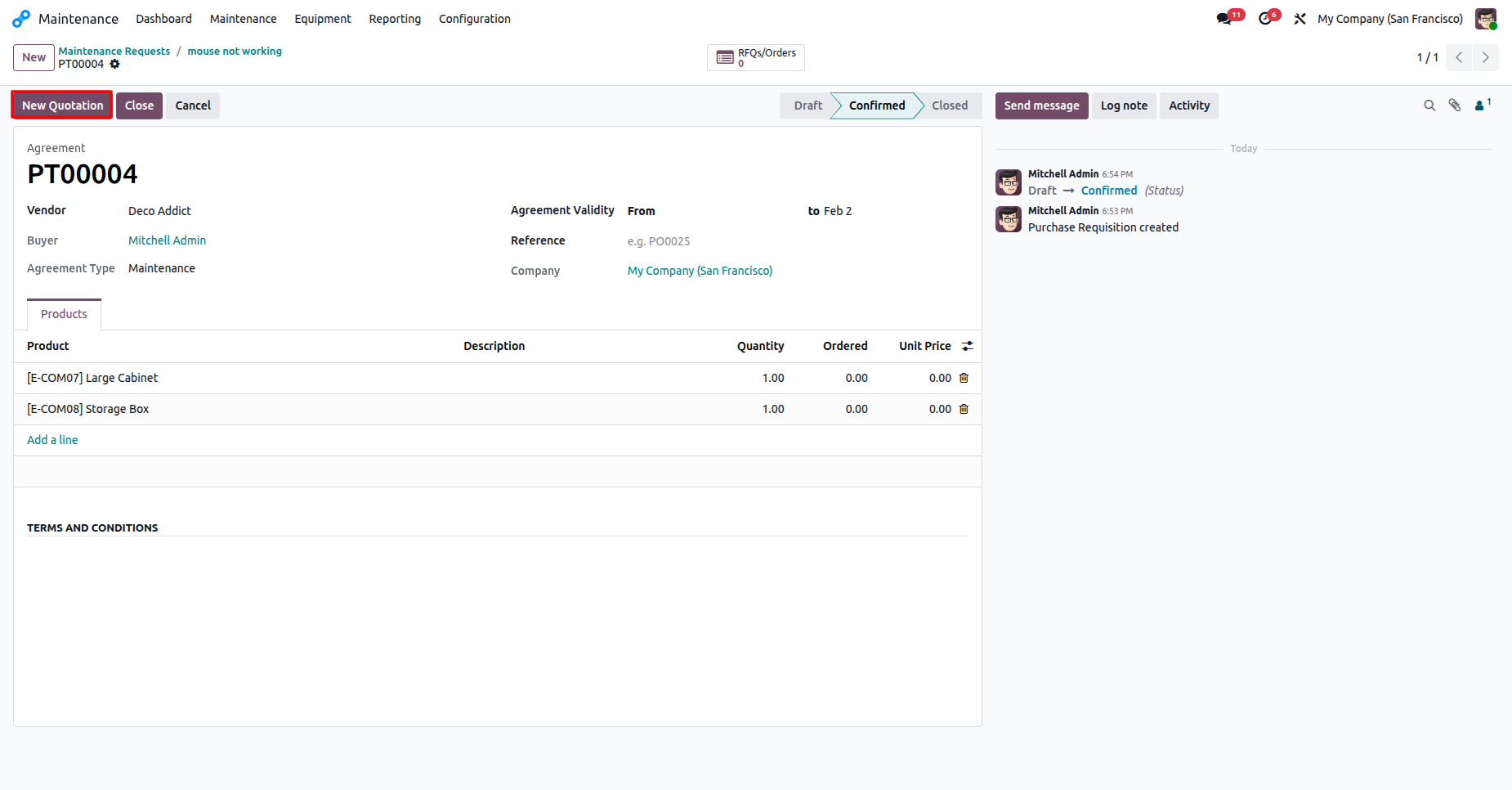Click the New button
The height and width of the screenshot is (790, 1512).
click(x=34, y=57)
